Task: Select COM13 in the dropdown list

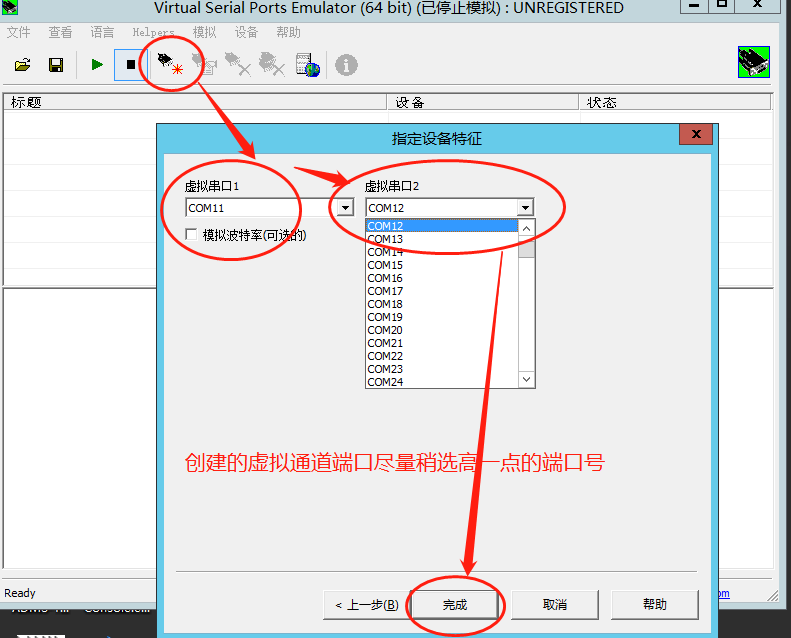Action: pyautogui.click(x=442, y=239)
